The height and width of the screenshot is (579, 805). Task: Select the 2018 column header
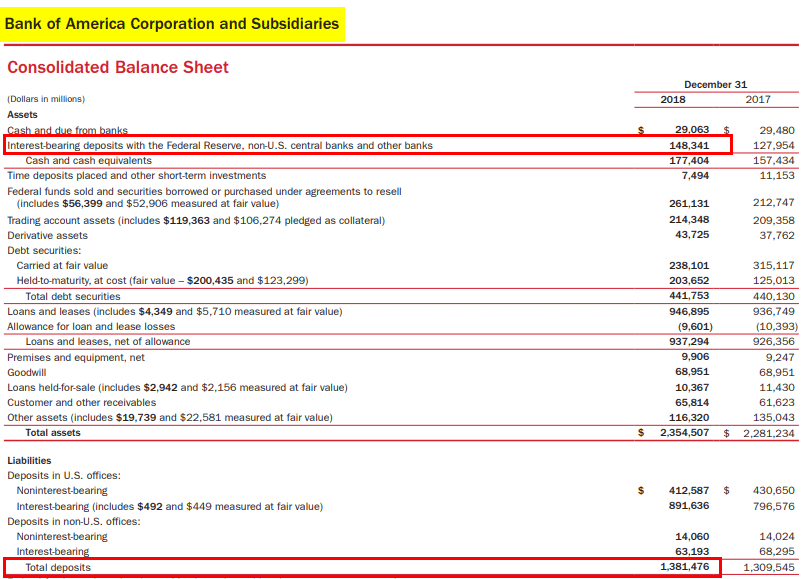672,99
